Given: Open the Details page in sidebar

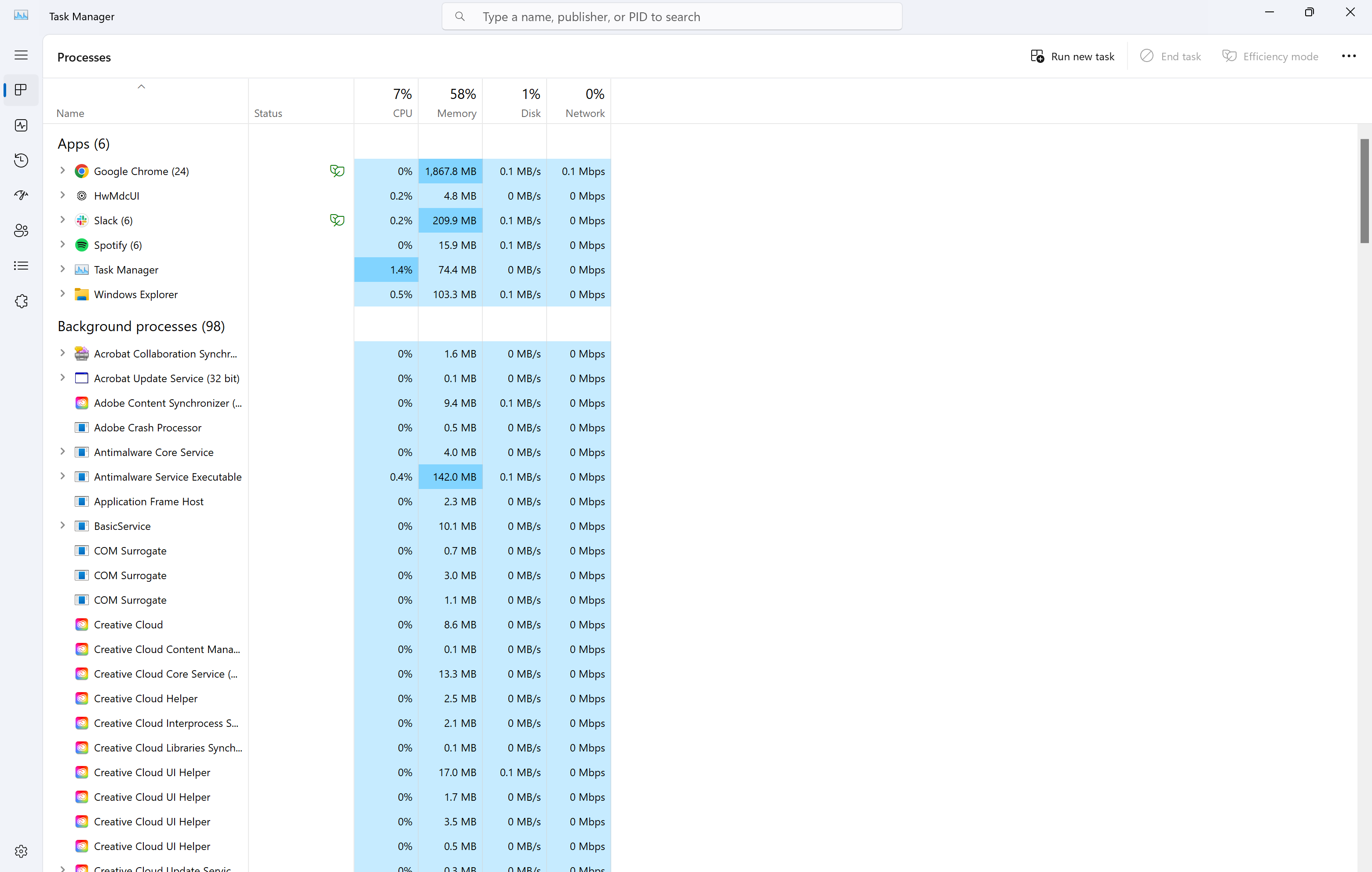Looking at the screenshot, I should [x=21, y=266].
